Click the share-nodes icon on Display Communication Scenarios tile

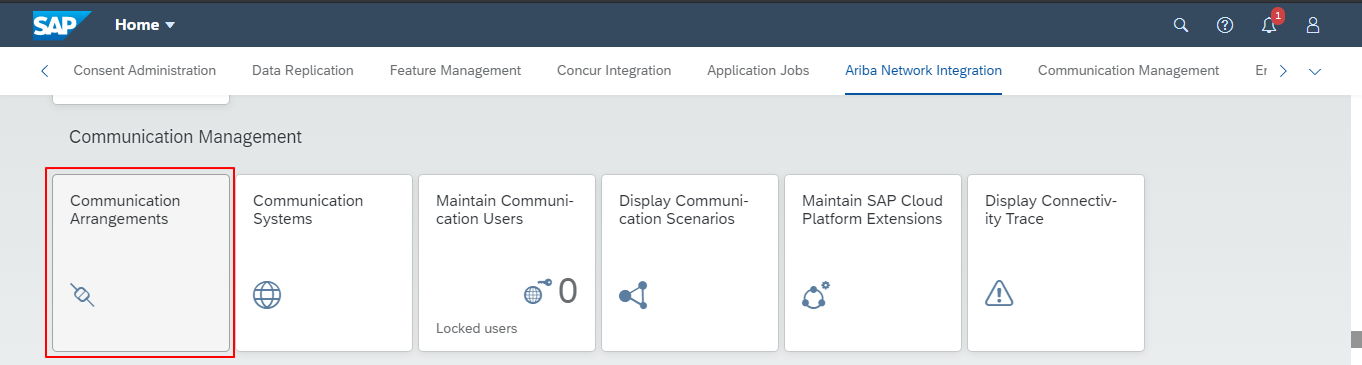pyautogui.click(x=633, y=294)
